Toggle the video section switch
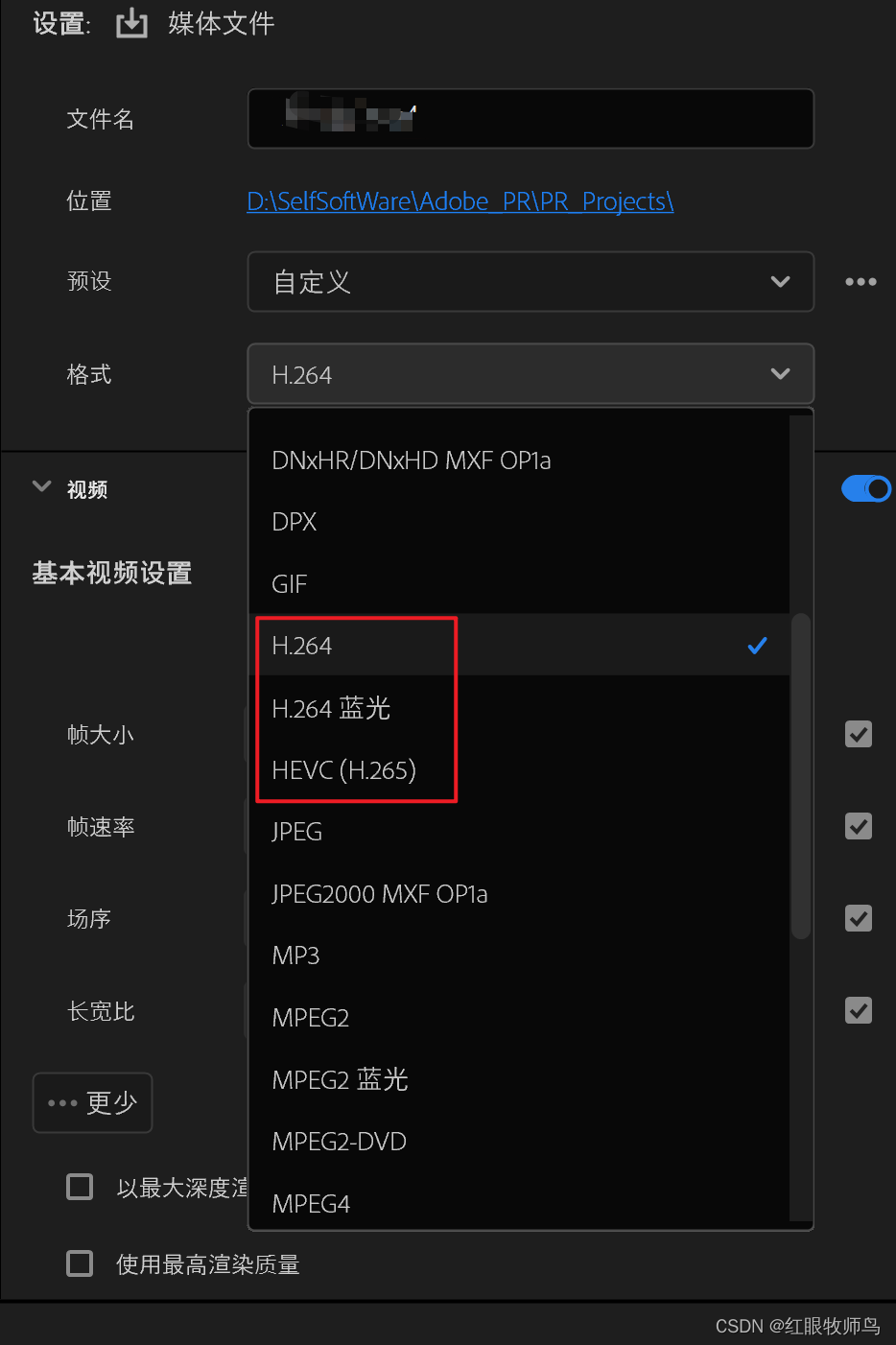This screenshot has height=1345, width=896. 865,489
